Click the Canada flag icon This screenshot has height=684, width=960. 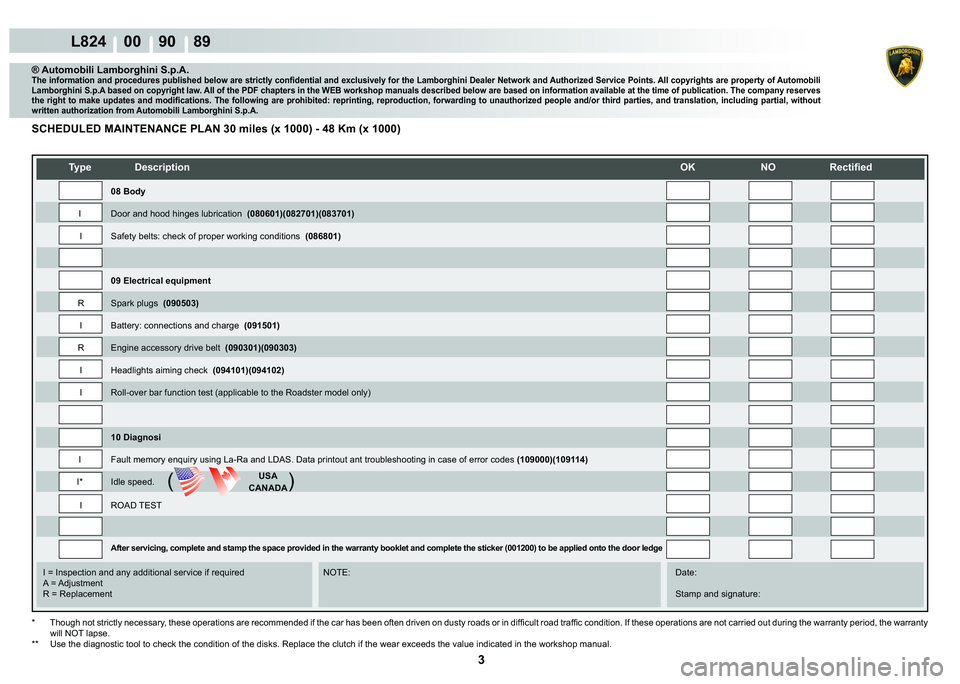[225, 481]
